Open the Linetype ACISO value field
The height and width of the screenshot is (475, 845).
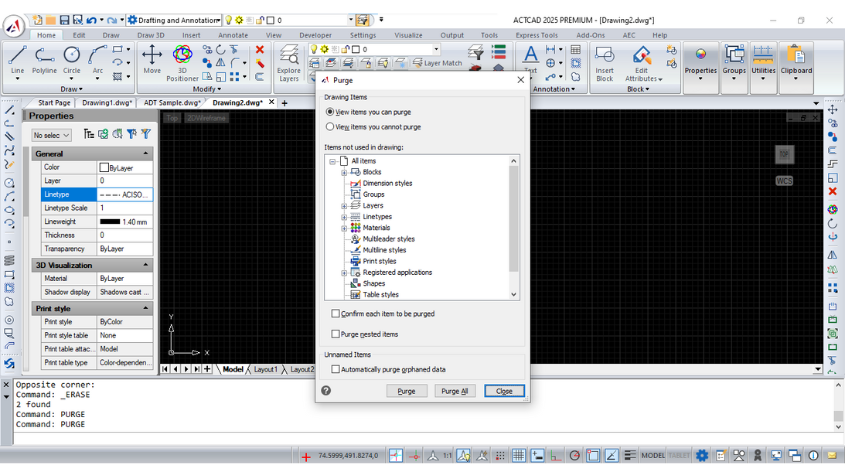pyautogui.click(x=124, y=195)
